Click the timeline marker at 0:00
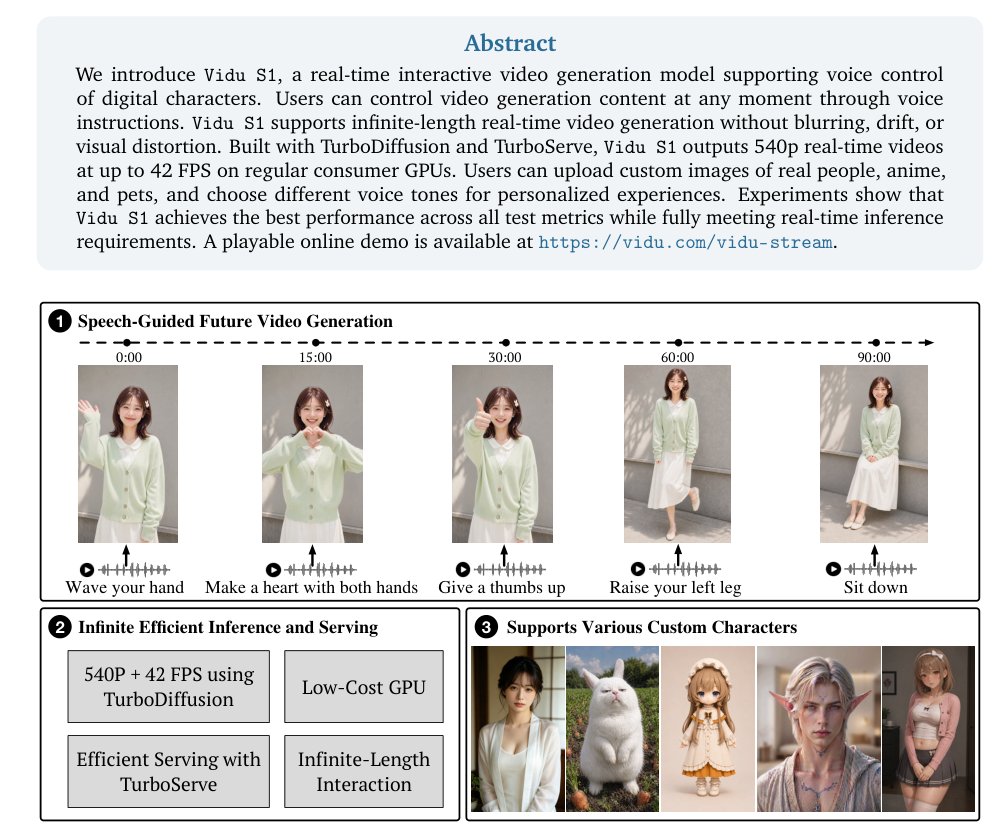 click(127, 343)
